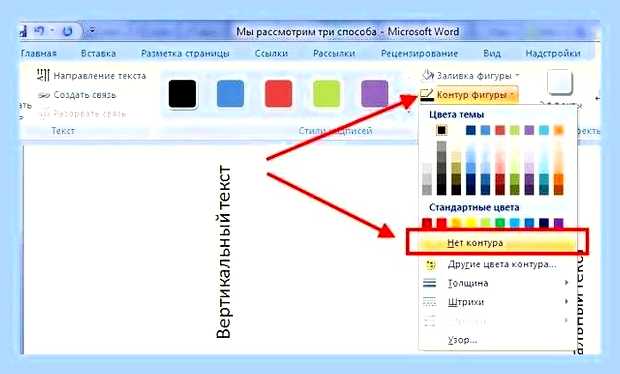Expand the Толщина submenu arrow
Image resolution: width=620 pixels, height=374 pixels.
[x=567, y=283]
